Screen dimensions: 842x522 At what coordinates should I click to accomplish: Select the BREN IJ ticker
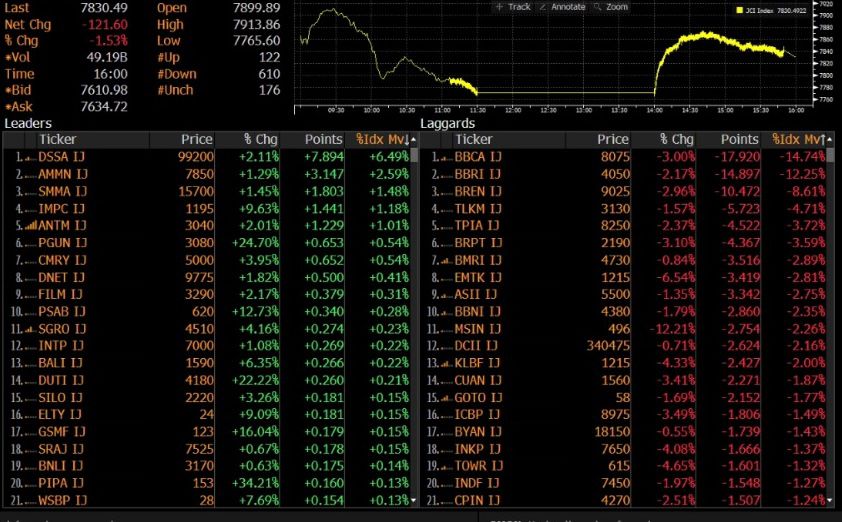(477, 191)
